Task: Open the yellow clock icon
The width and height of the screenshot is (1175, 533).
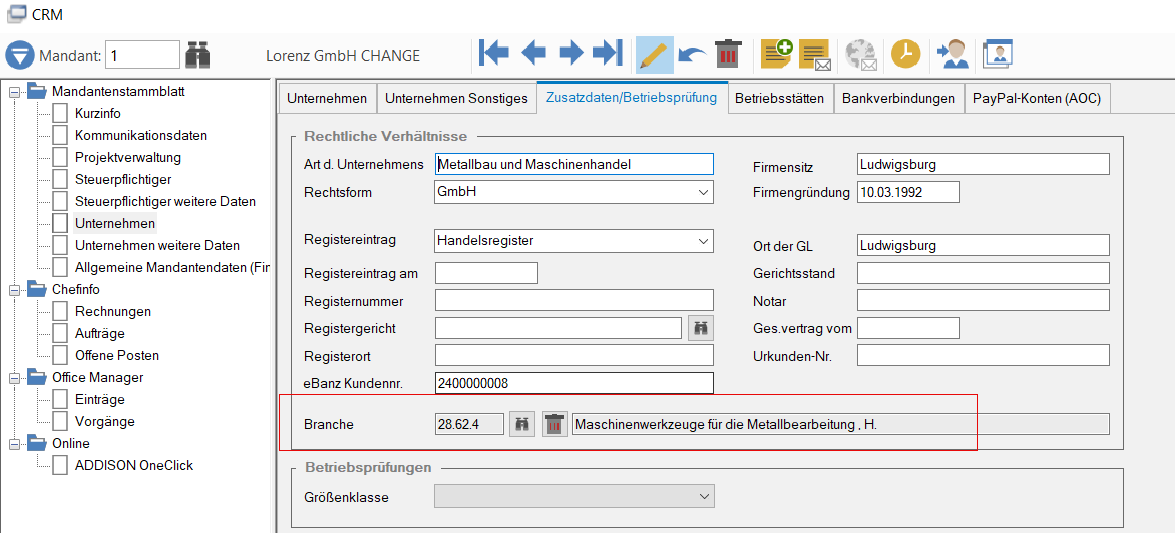Action: pos(905,54)
